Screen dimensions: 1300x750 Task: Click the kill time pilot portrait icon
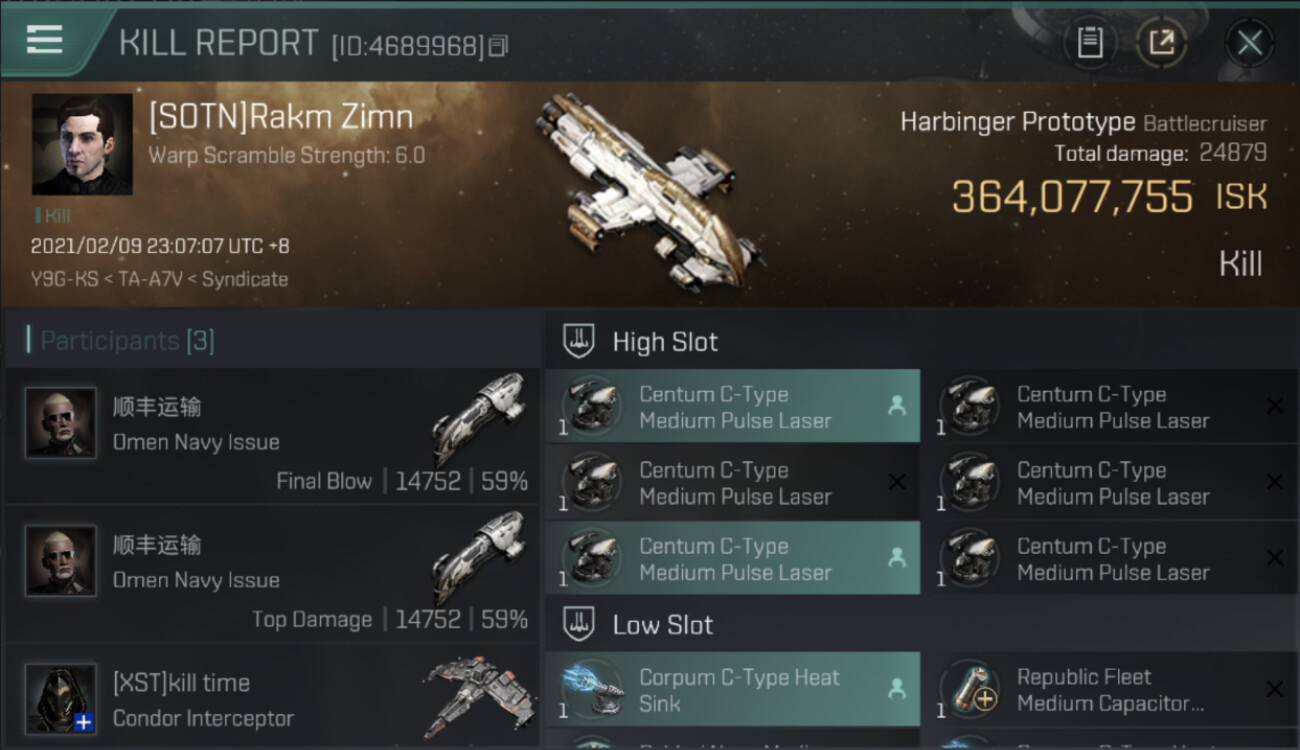(x=61, y=698)
